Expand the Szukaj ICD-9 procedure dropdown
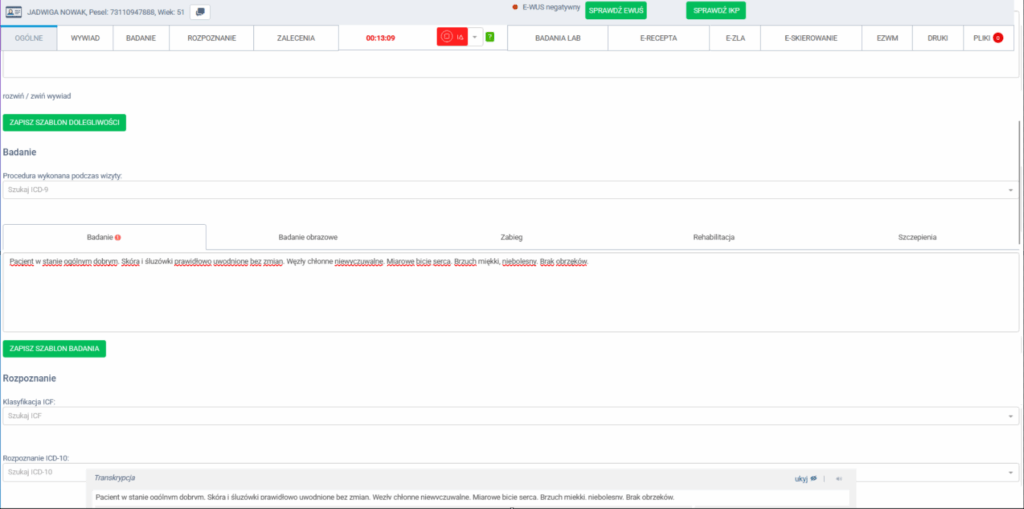1024x509 pixels. click(1010, 190)
